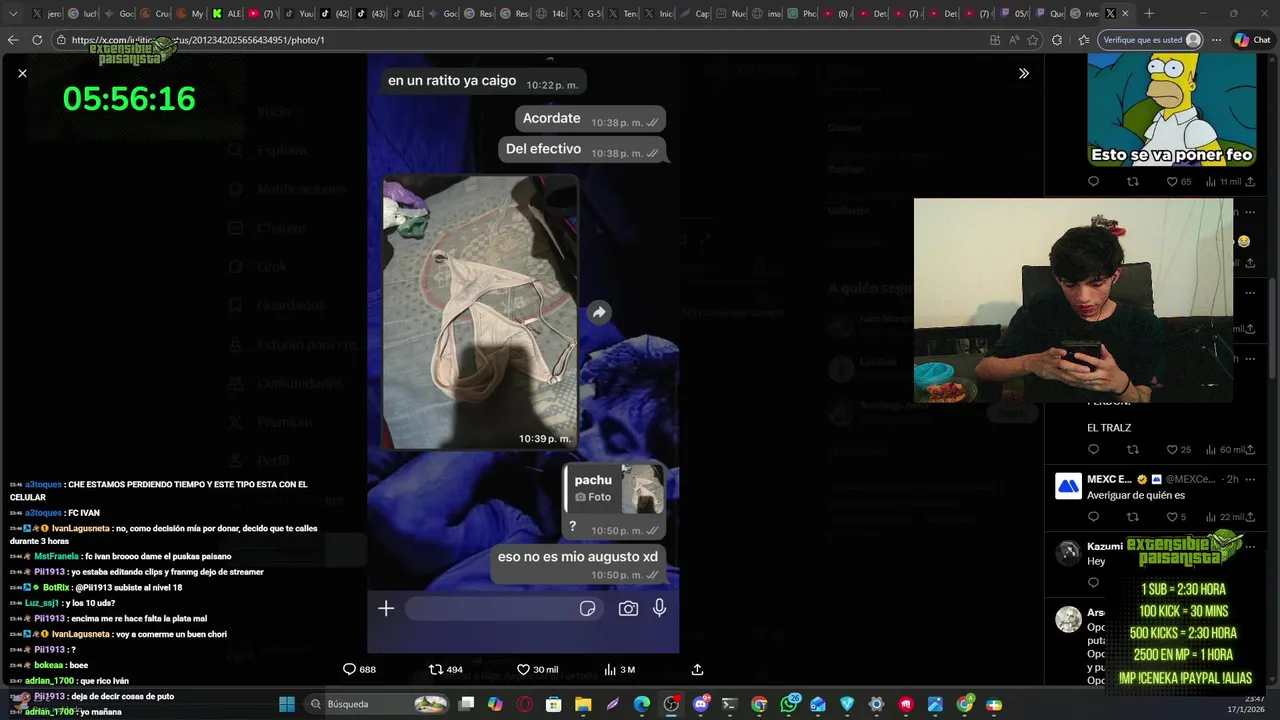Open IvanLagusneta's 'voy a comerme' chat message
The height and width of the screenshot is (720, 1280).
[118, 634]
